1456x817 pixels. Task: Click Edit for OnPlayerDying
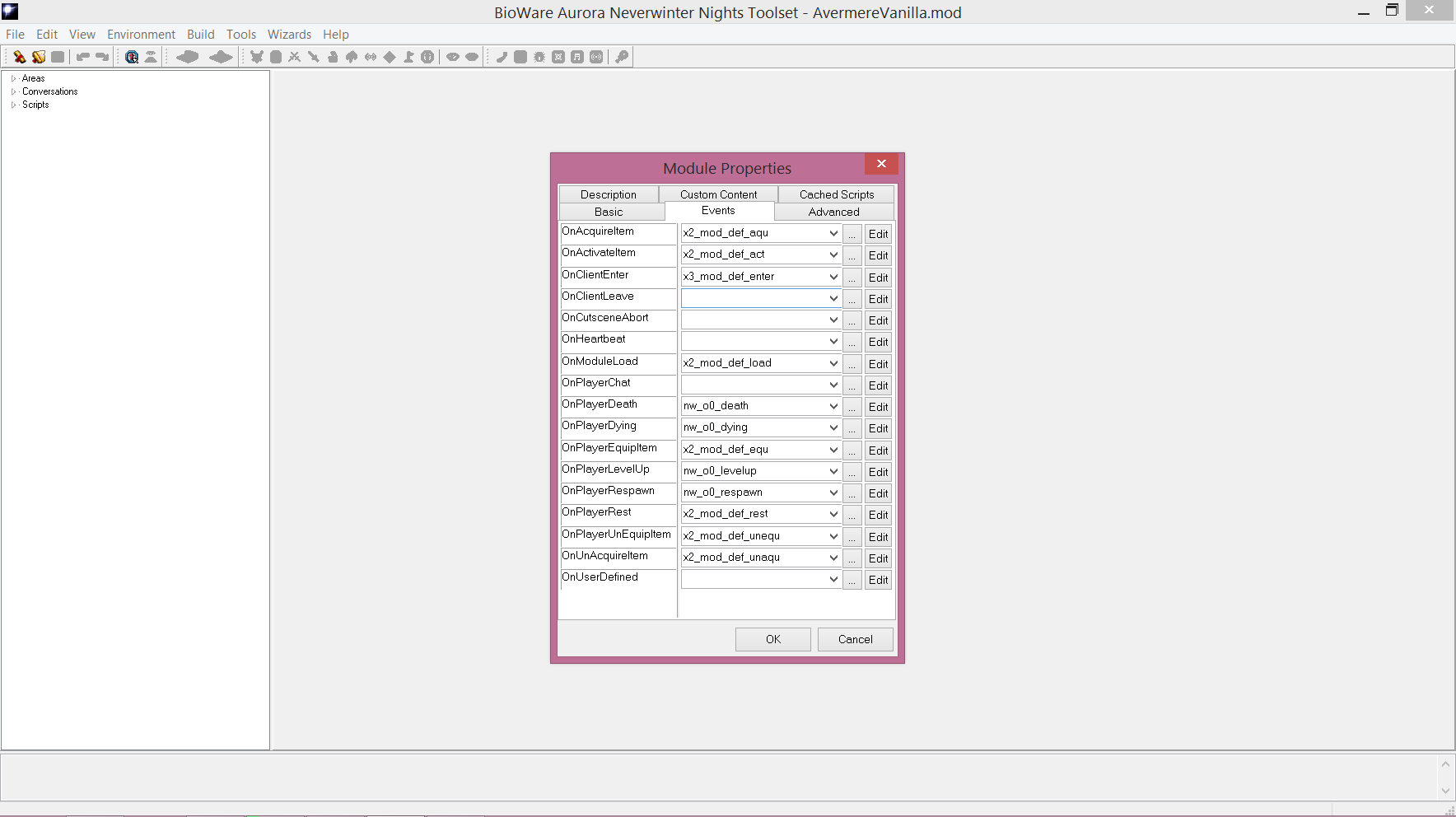click(879, 428)
